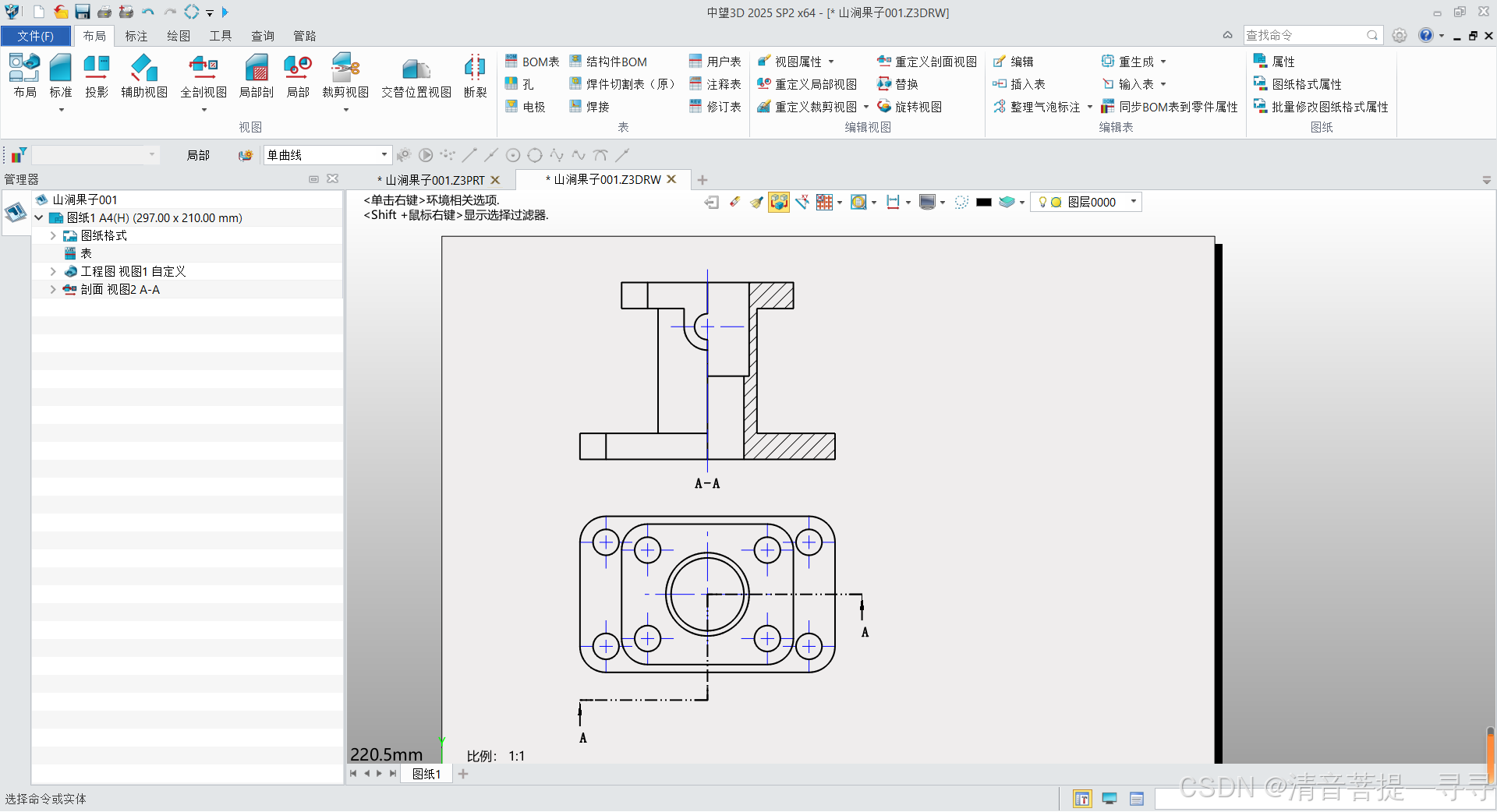This screenshot has height=812, width=1497.
Task: Click 同步BOM表到零件属性 button
Action: (x=1170, y=107)
